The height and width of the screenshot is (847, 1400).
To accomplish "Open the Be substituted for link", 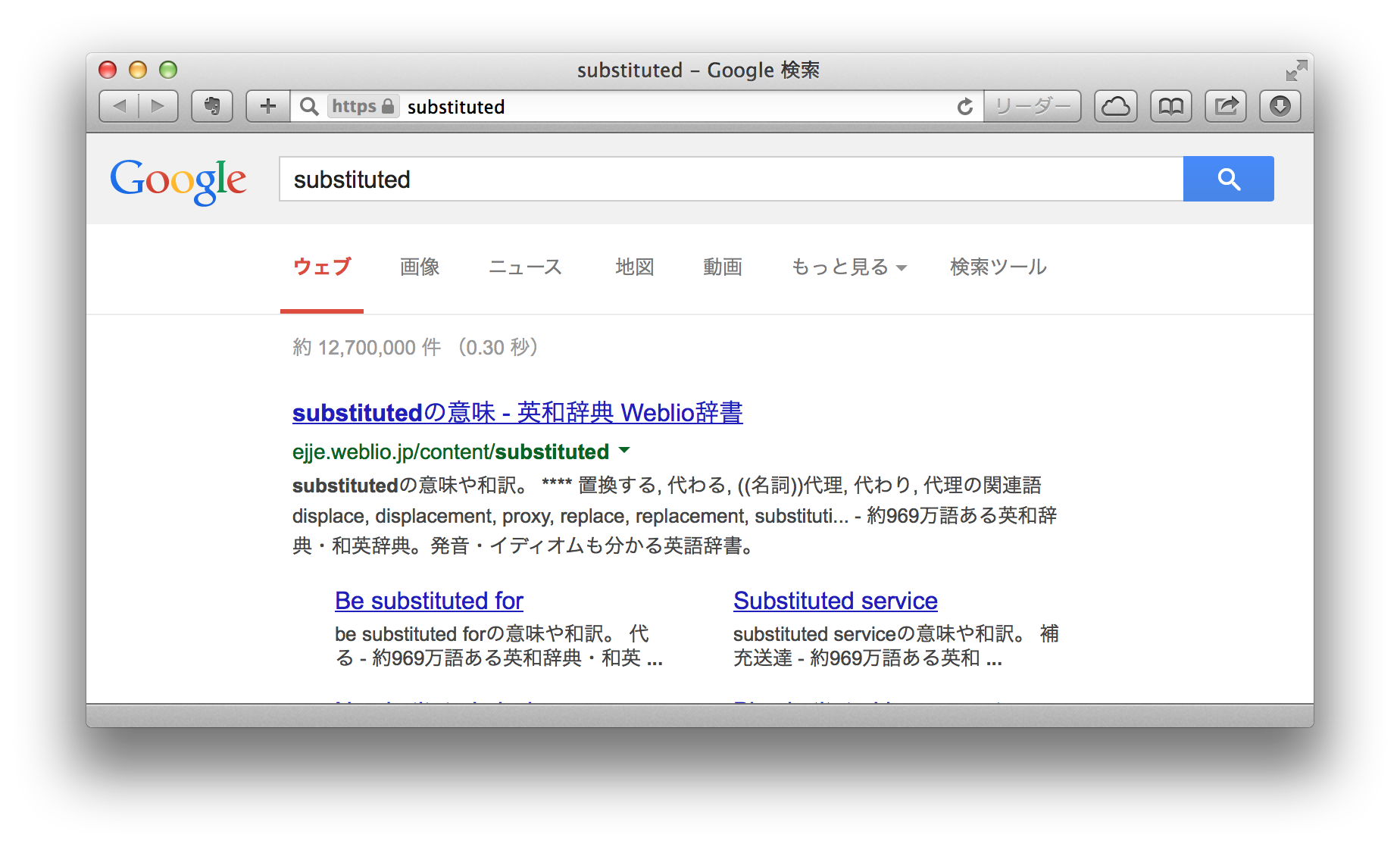I will click(429, 601).
